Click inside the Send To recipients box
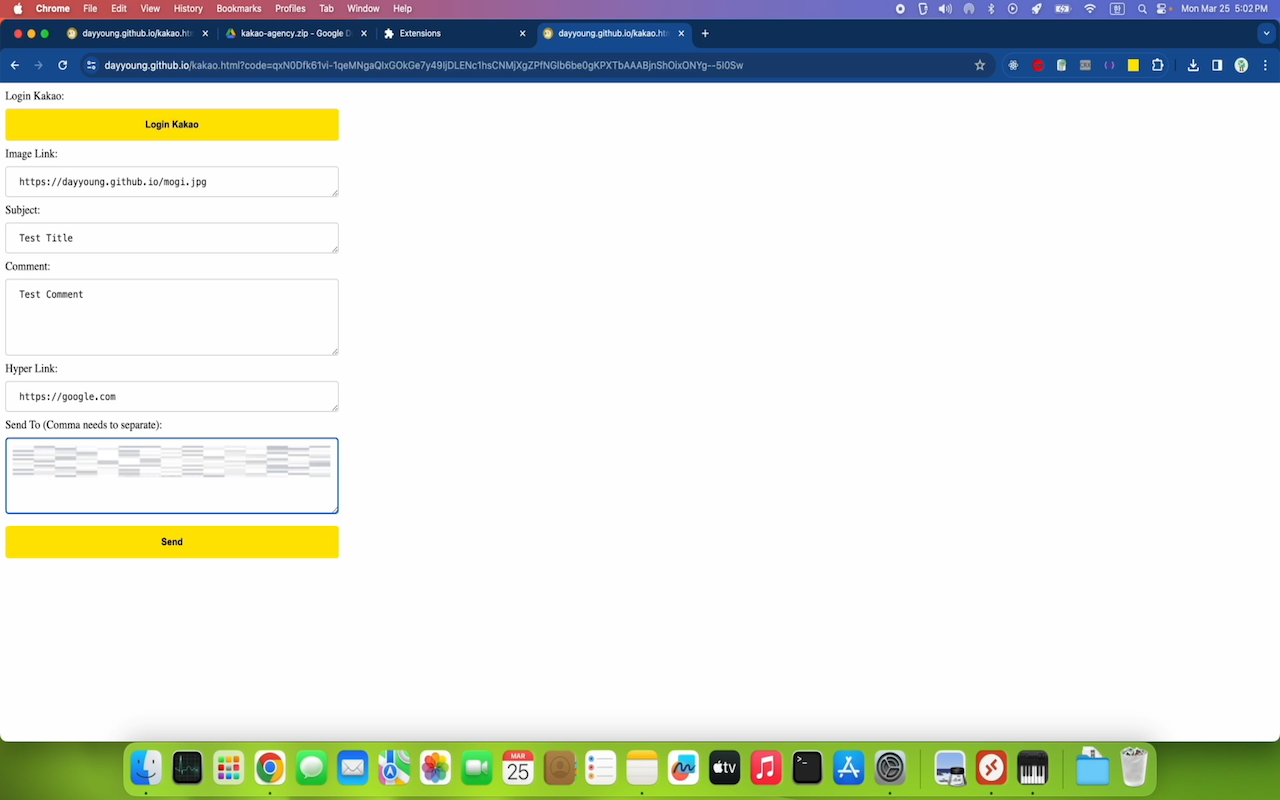This screenshot has width=1280, height=800. click(172, 476)
